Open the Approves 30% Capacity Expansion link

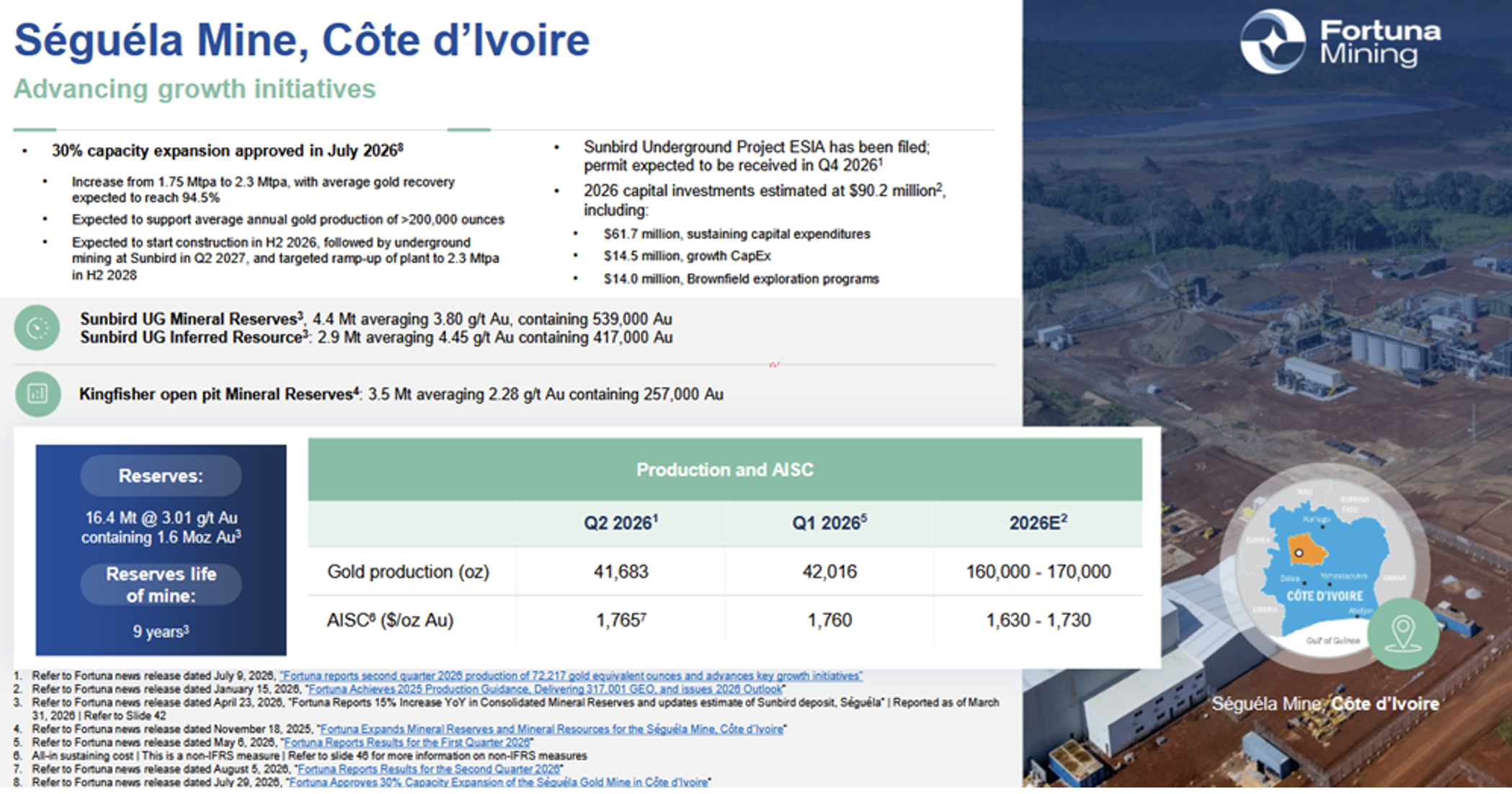(498, 782)
